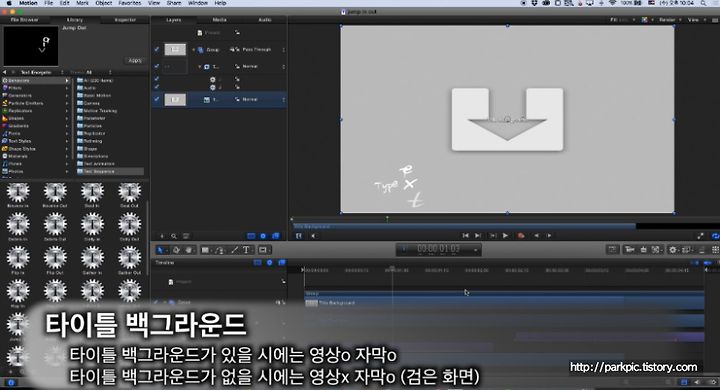The height and width of the screenshot is (390, 720).
Task: Step to previous frame button
Action: pyautogui.click(x=536, y=236)
